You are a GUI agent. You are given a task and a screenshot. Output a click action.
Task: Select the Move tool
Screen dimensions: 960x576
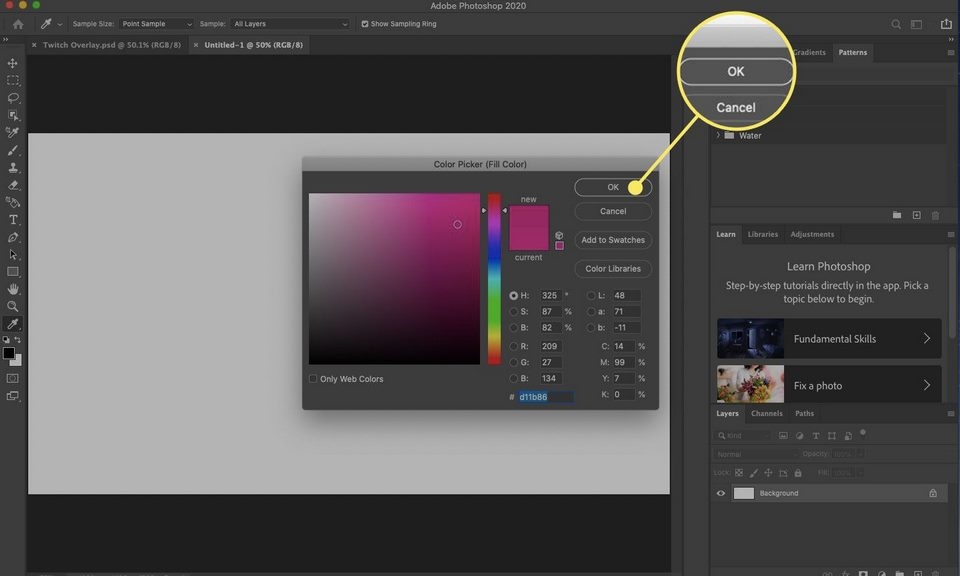point(12,62)
